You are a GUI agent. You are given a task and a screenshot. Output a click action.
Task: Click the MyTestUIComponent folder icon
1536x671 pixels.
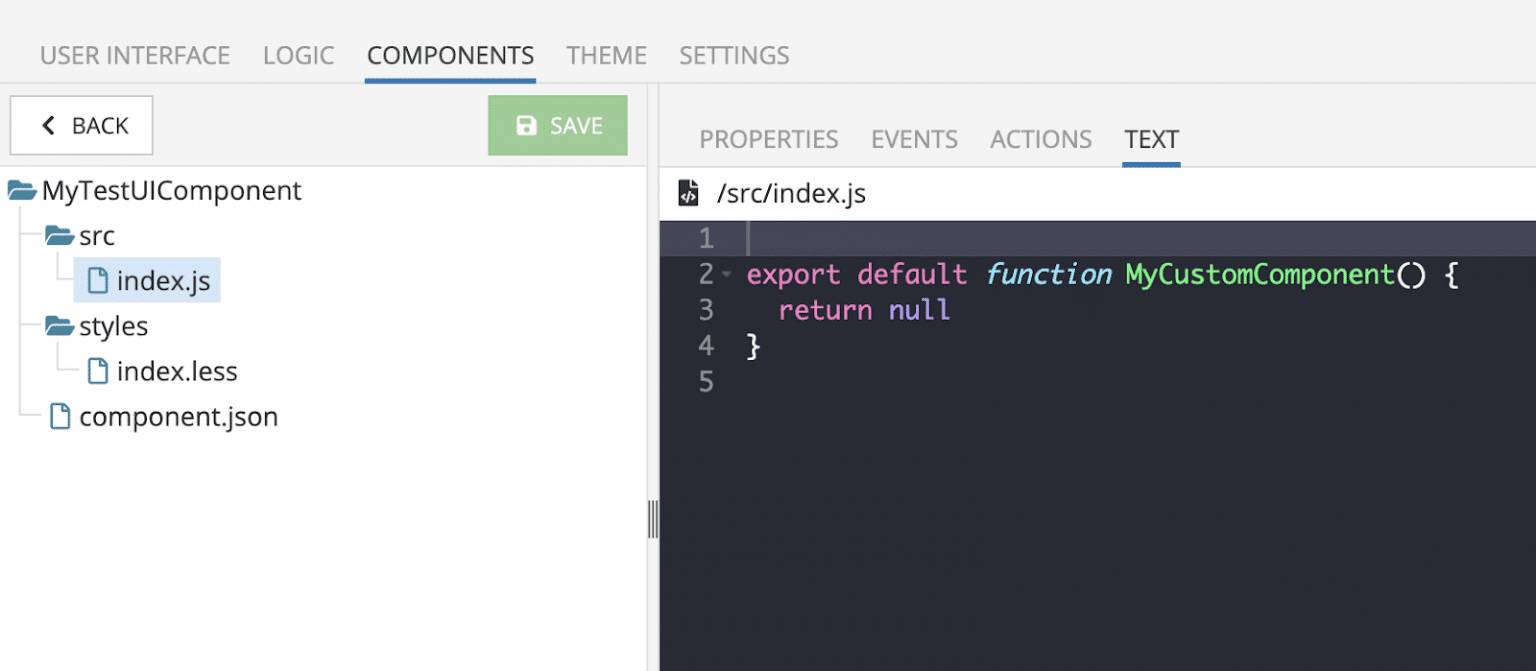(x=21, y=190)
